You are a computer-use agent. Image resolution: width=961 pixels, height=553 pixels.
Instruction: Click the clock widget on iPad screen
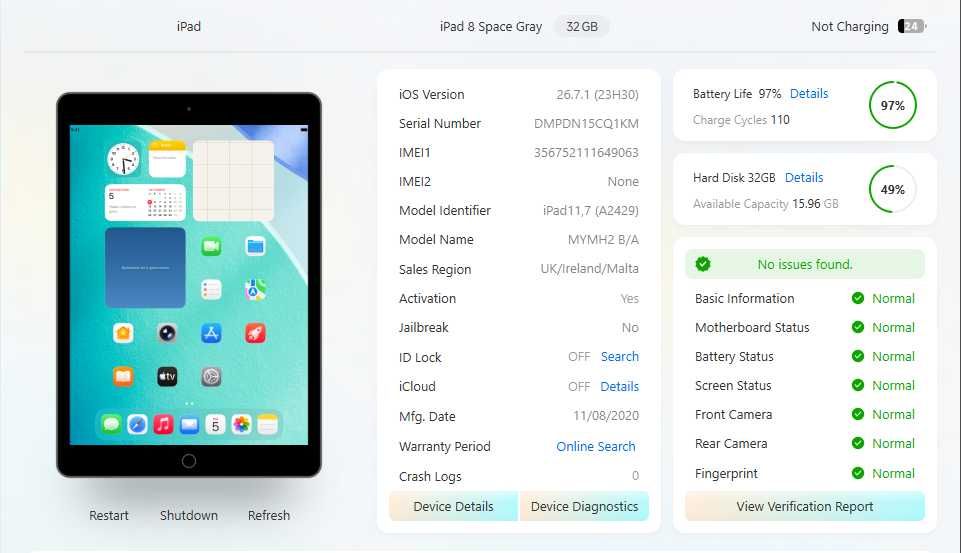[x=123, y=159]
